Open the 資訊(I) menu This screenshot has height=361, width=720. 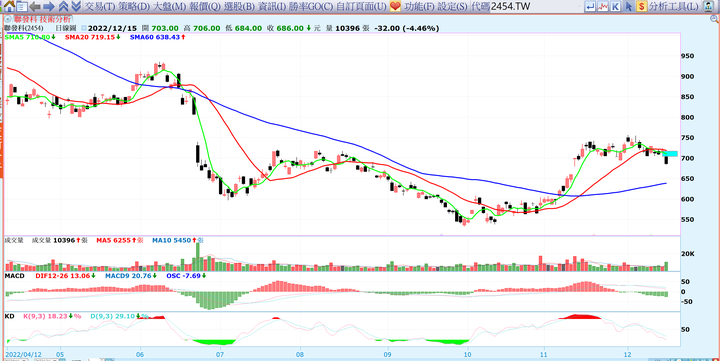click(x=271, y=6)
